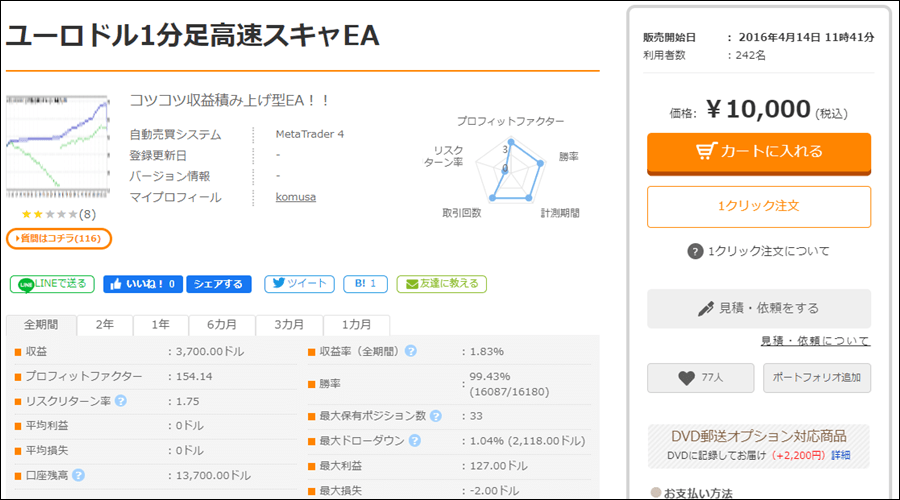Click the performance chart thumbnail image

coord(57,147)
